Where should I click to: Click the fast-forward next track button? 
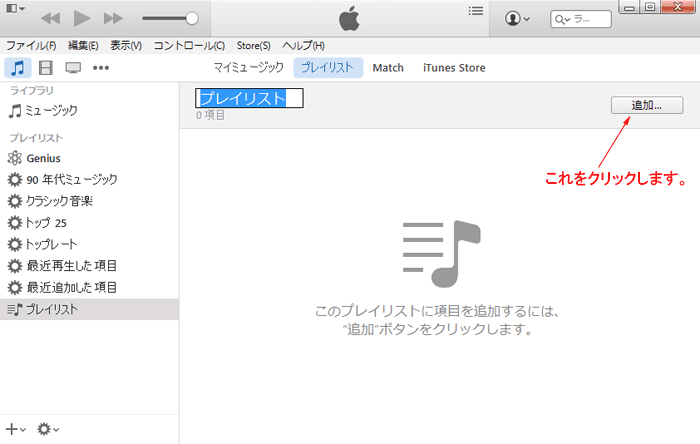pos(113,18)
